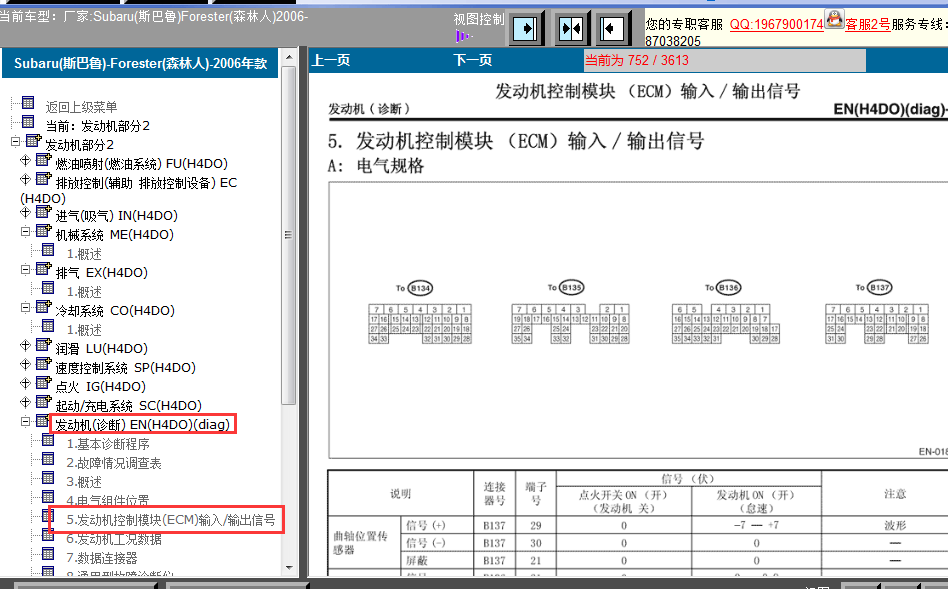948x589 pixels.
Task: Open 2.故障情况调查表 entry
Action: pos(114,463)
